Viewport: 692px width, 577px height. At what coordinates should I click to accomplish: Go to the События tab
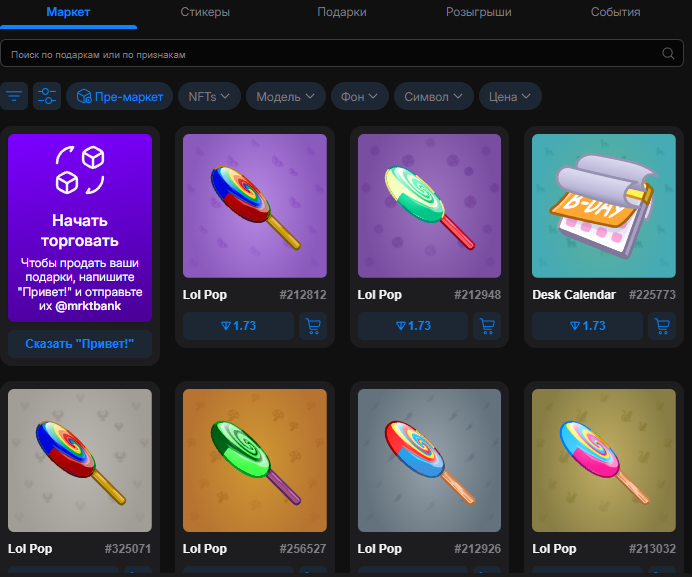pyautogui.click(x=615, y=13)
